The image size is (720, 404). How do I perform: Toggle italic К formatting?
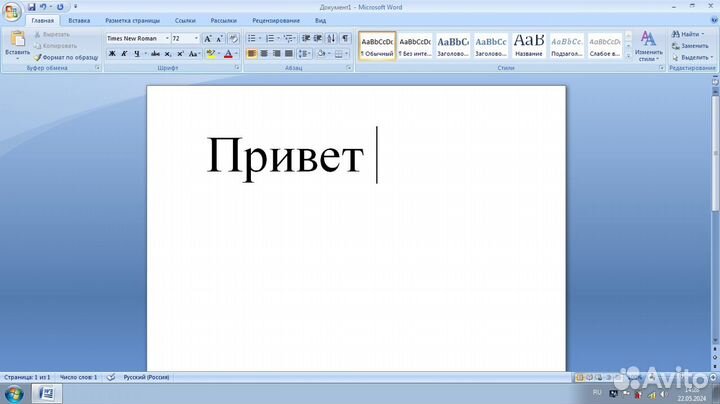point(124,54)
